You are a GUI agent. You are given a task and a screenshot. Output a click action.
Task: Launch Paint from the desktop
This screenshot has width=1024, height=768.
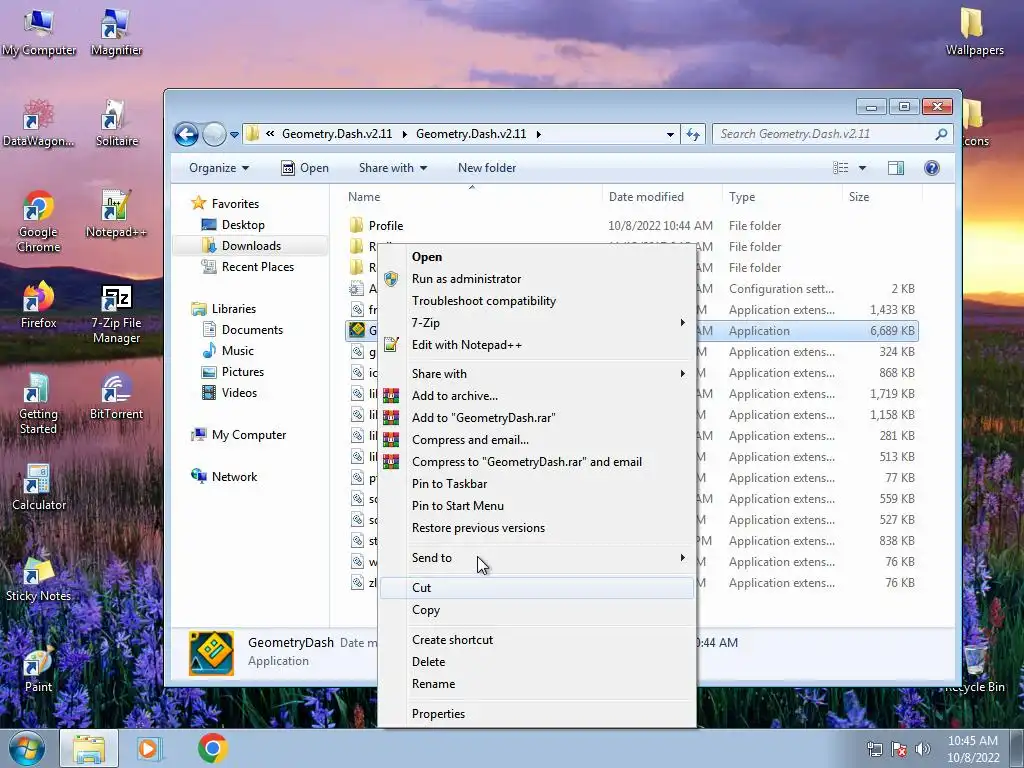(x=39, y=669)
